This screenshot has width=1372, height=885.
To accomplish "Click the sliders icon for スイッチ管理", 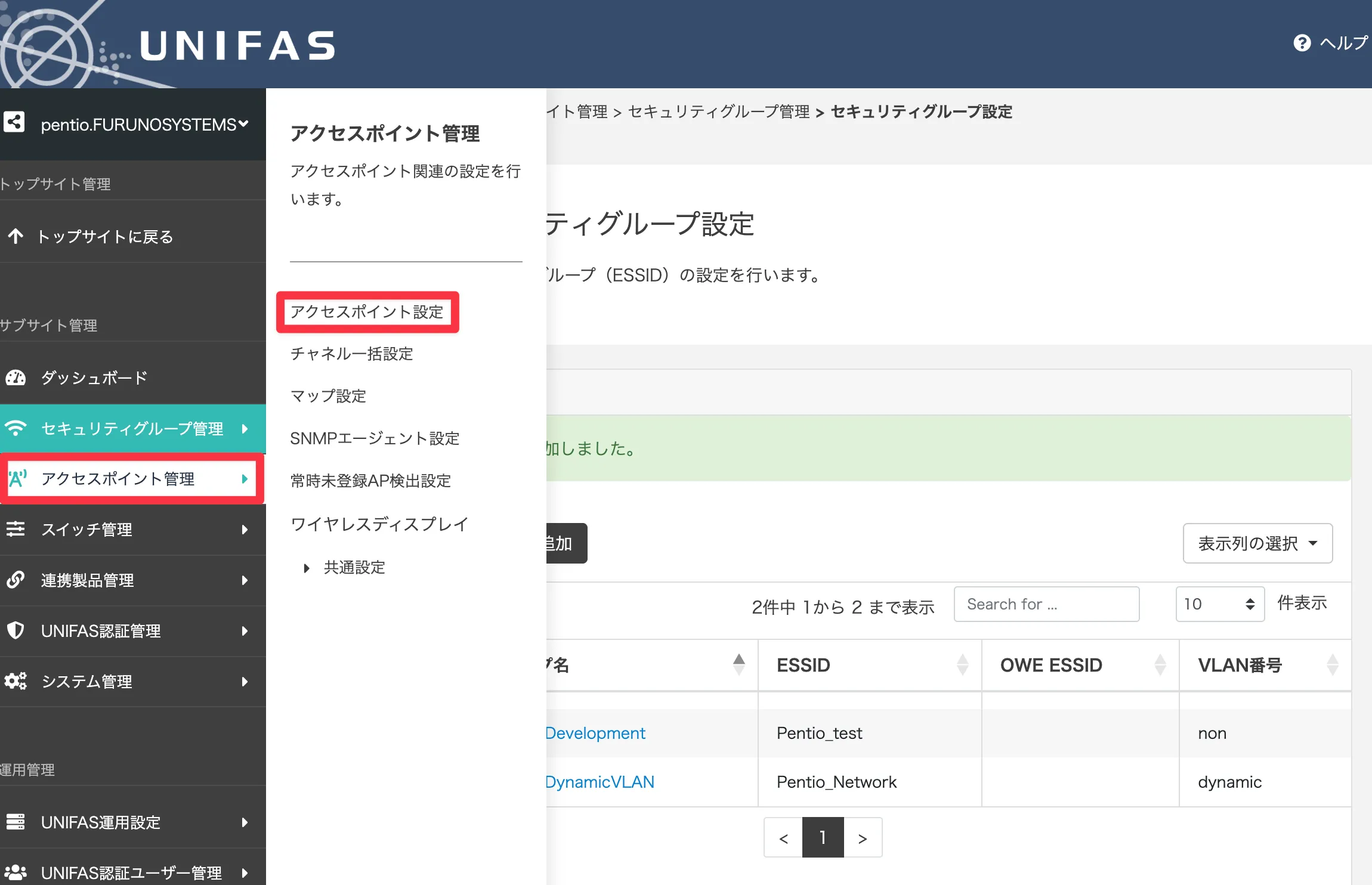I will pyautogui.click(x=16, y=530).
